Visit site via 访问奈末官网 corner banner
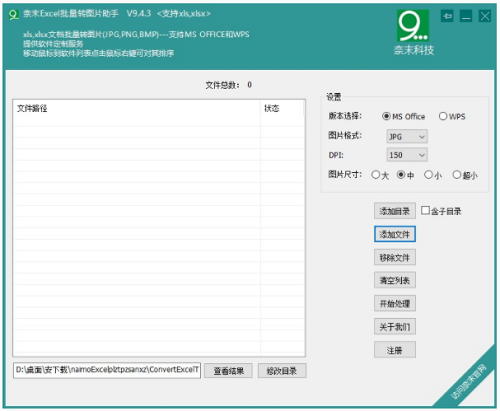 coord(469,381)
